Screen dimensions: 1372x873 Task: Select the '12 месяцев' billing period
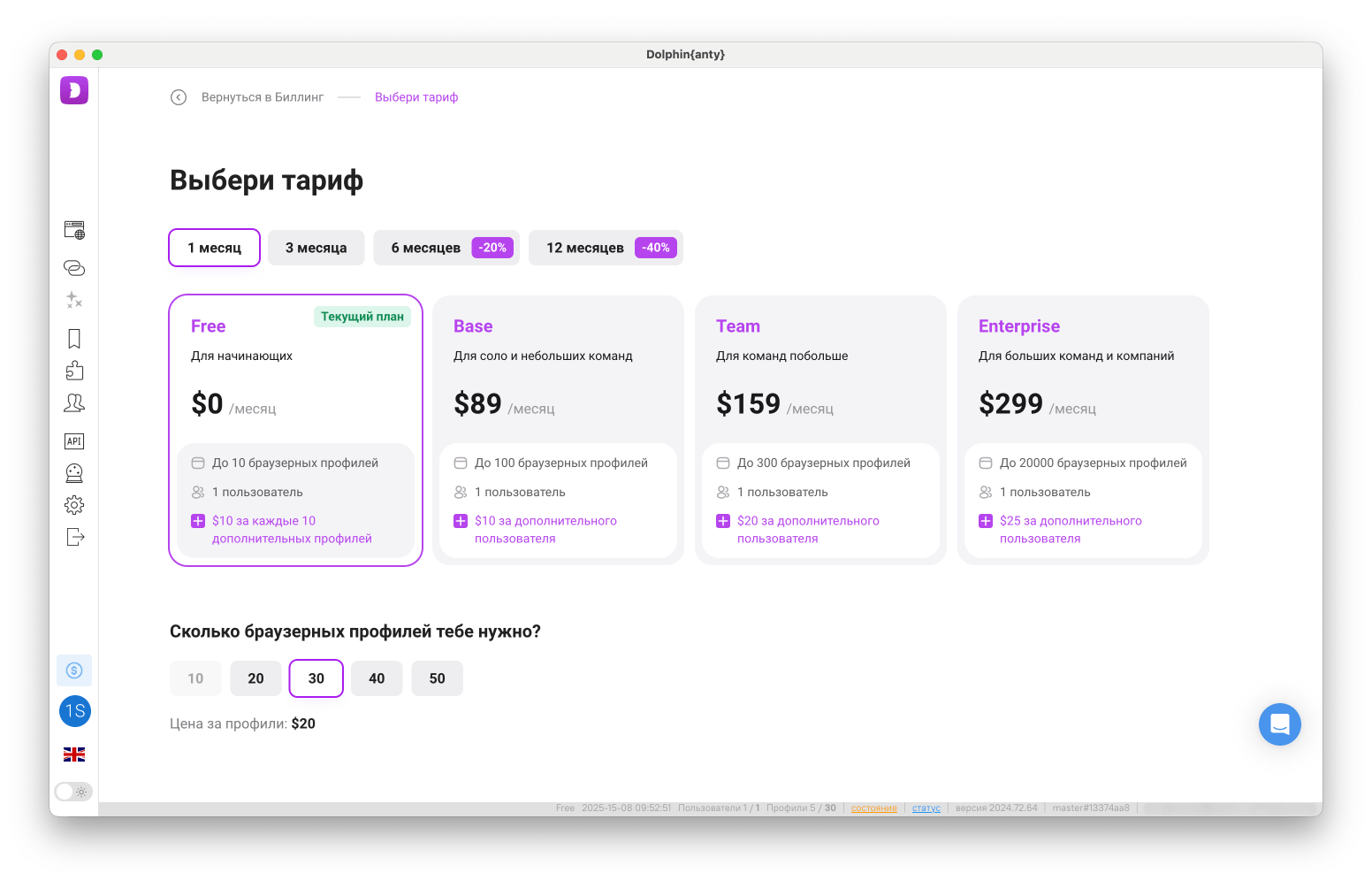[x=606, y=248]
